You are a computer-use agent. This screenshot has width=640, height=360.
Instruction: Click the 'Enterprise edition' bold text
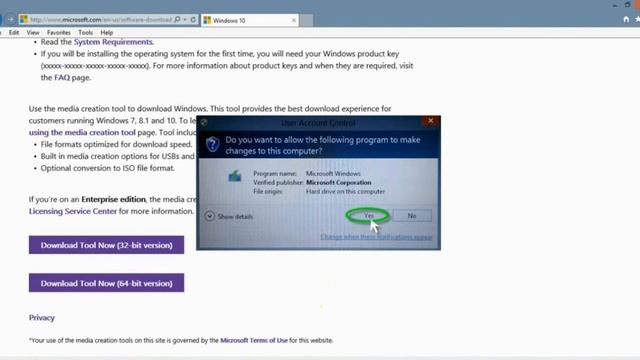click(x=113, y=199)
